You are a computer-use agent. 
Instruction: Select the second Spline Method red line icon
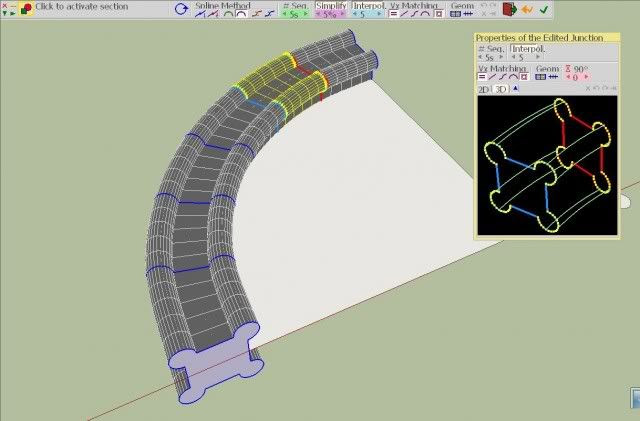click(x=213, y=14)
